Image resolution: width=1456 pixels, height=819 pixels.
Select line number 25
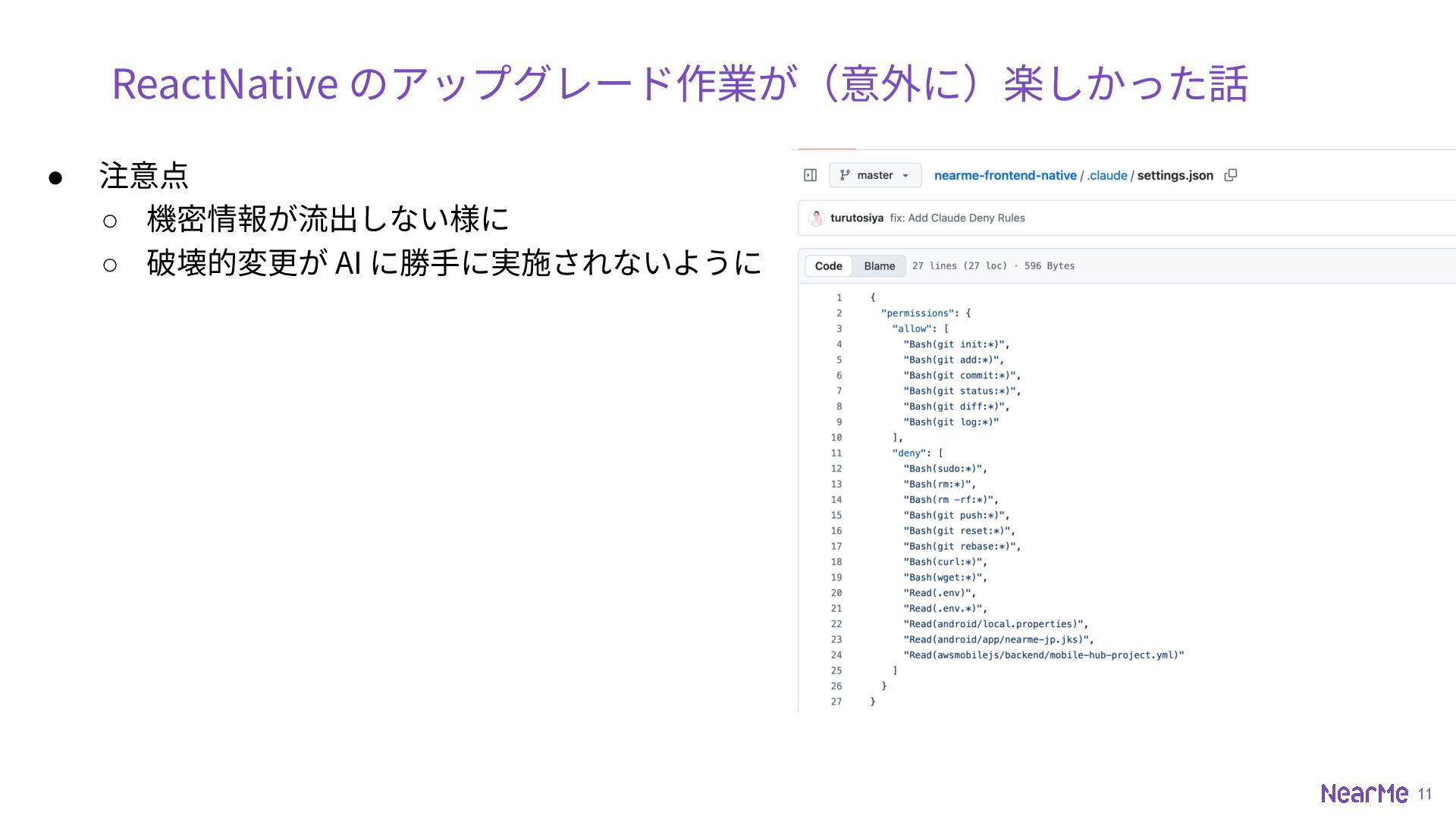(x=836, y=670)
